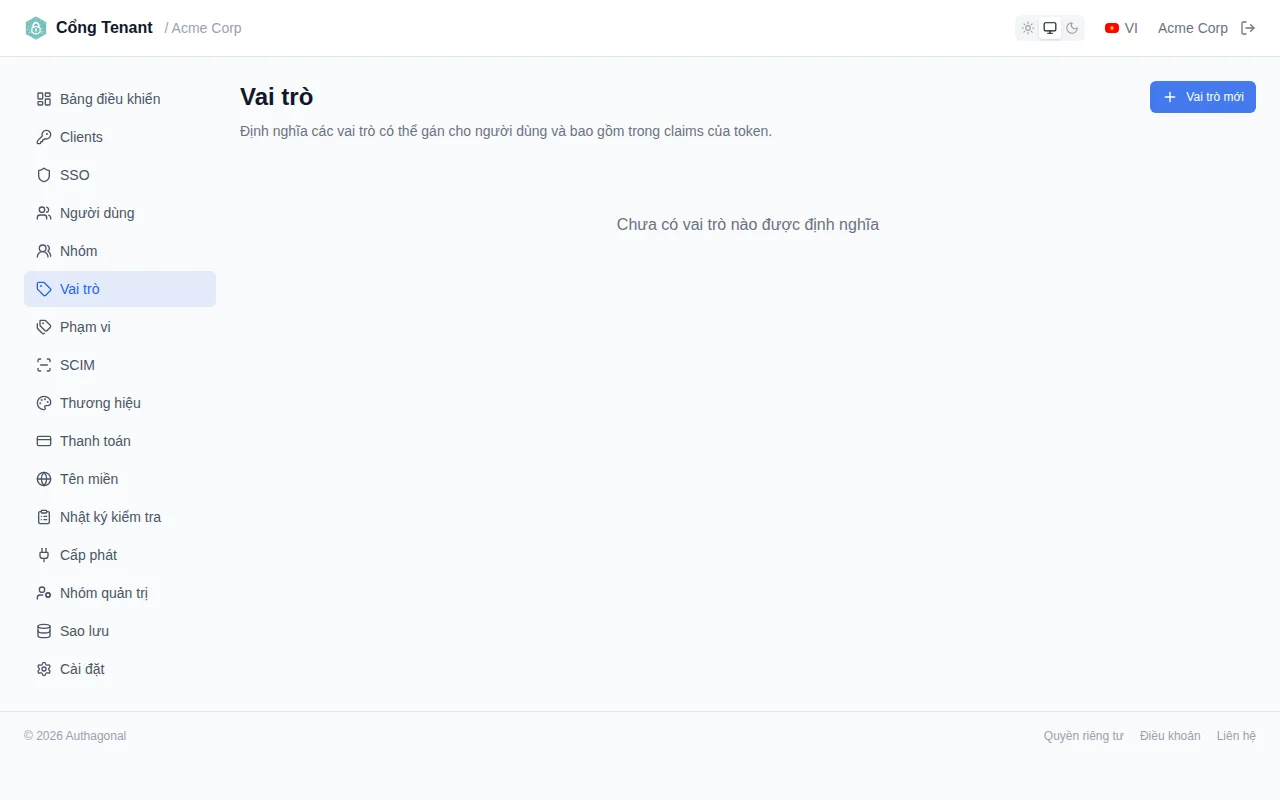The height and width of the screenshot is (800, 1280).
Task: Click the Thanh toán credit card icon
Action: pos(44,441)
